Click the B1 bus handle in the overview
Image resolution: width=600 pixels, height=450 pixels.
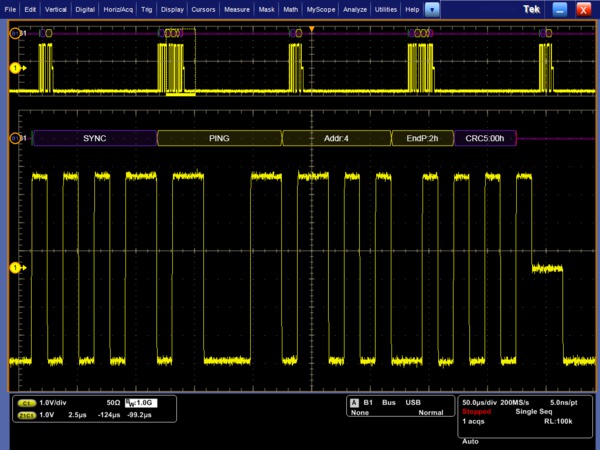click(x=14, y=32)
